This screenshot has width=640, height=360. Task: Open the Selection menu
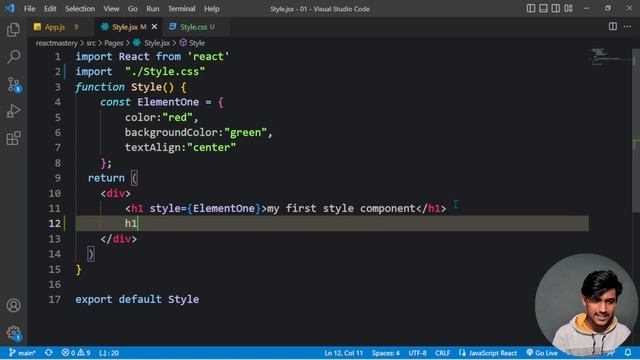(80, 9)
